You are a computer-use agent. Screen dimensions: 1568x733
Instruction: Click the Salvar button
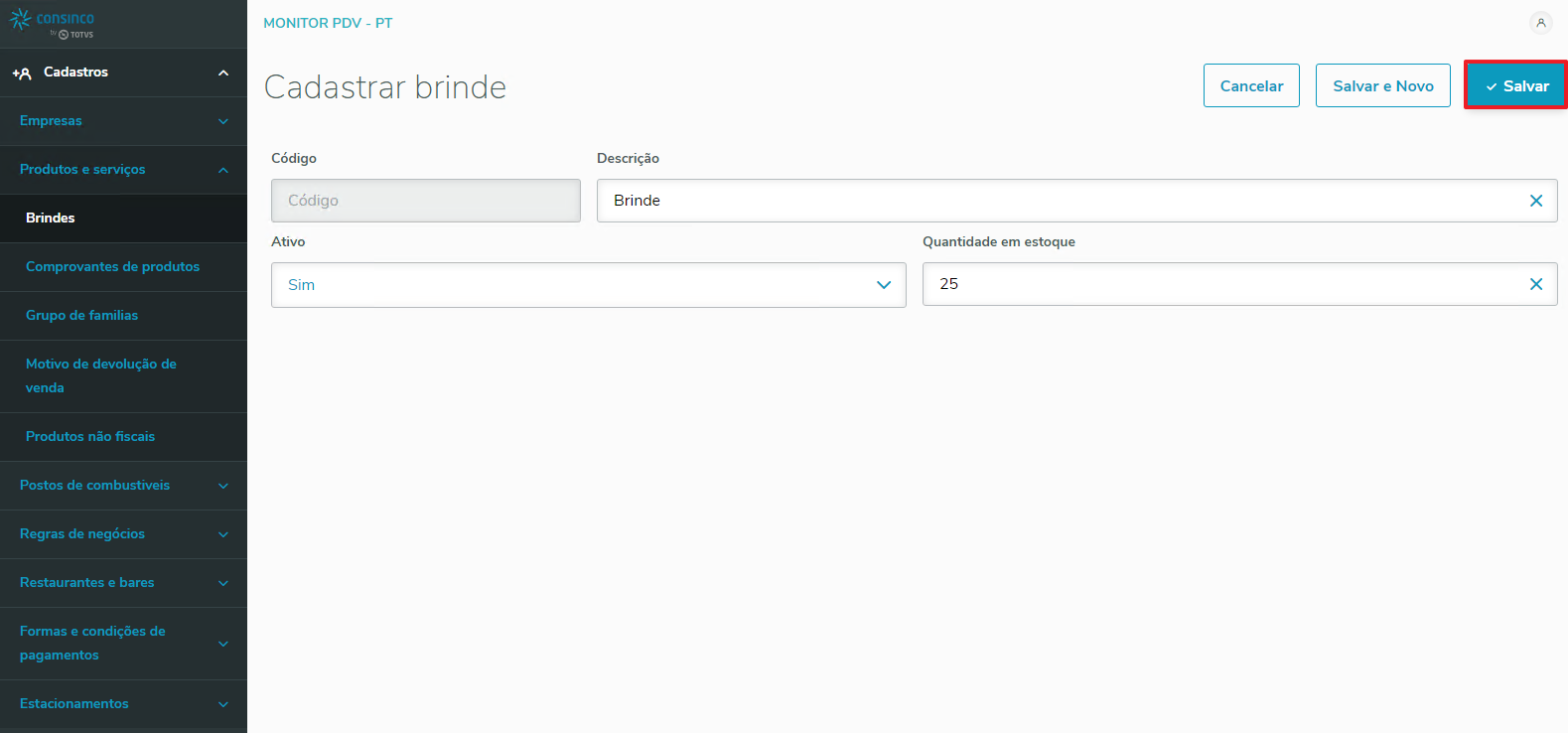tap(1515, 85)
